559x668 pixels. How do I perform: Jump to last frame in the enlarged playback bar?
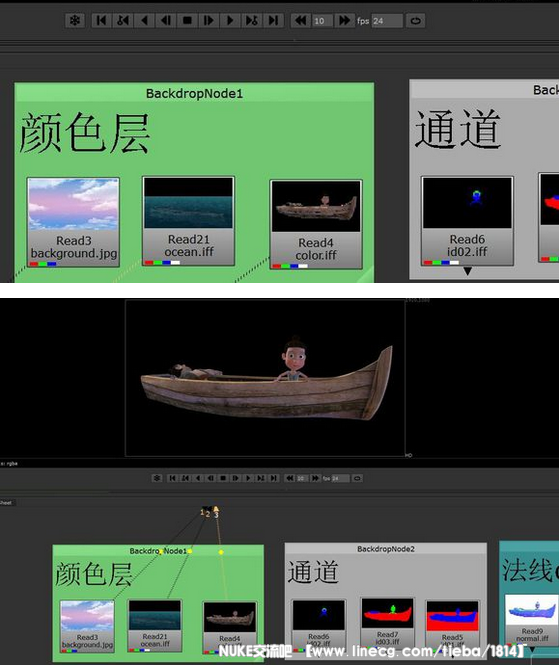[273, 20]
